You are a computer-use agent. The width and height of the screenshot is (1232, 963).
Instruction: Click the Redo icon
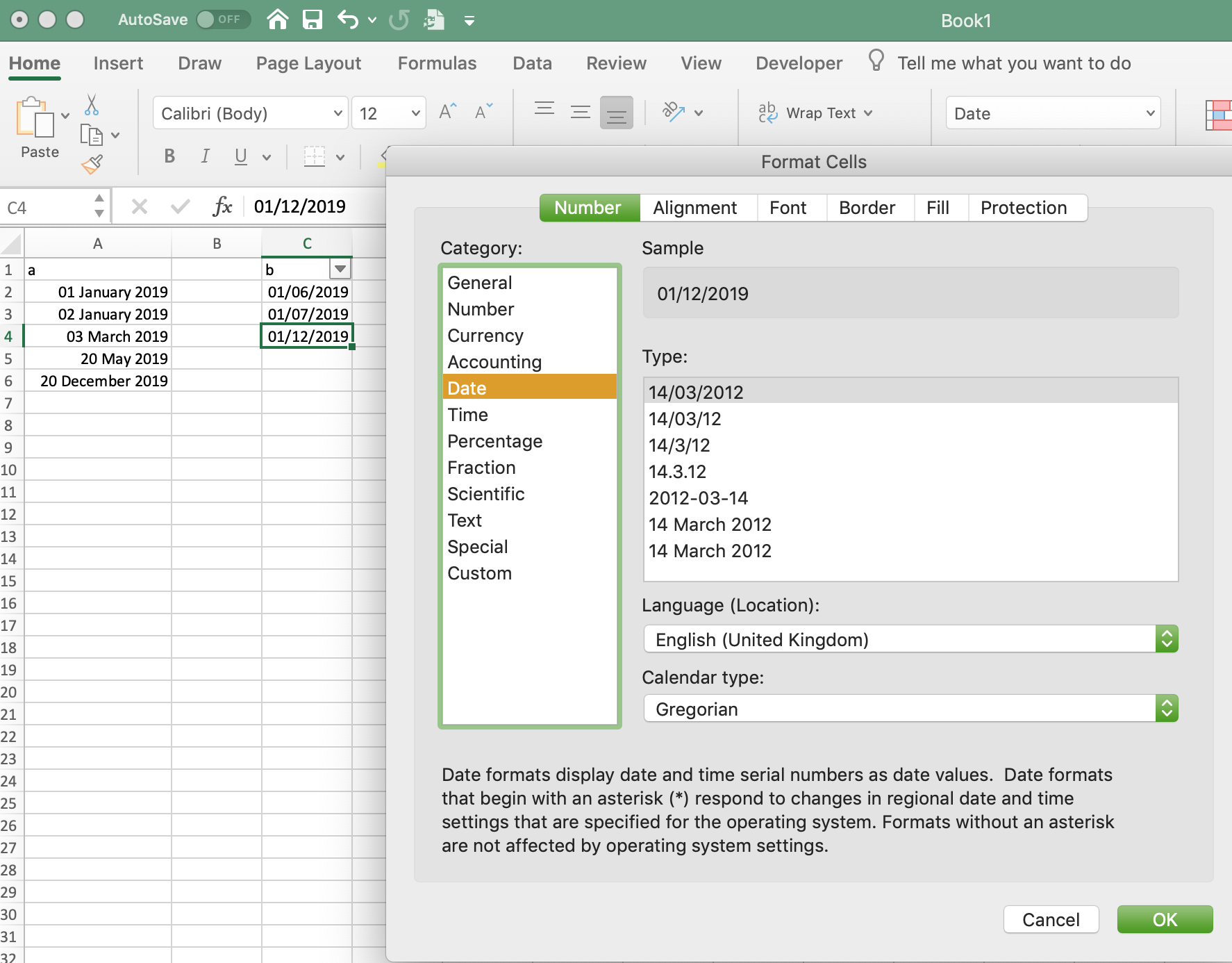click(399, 19)
